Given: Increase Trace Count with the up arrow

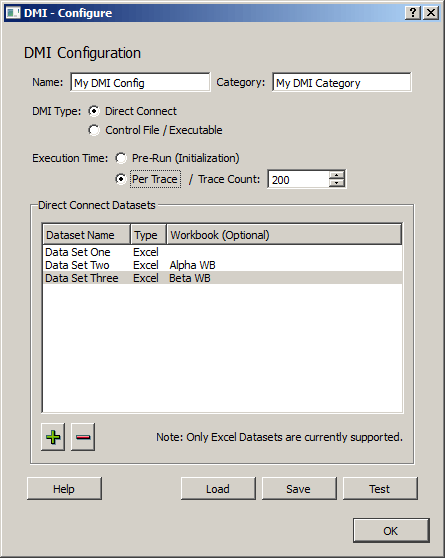Looking at the screenshot, I should coord(336,175).
